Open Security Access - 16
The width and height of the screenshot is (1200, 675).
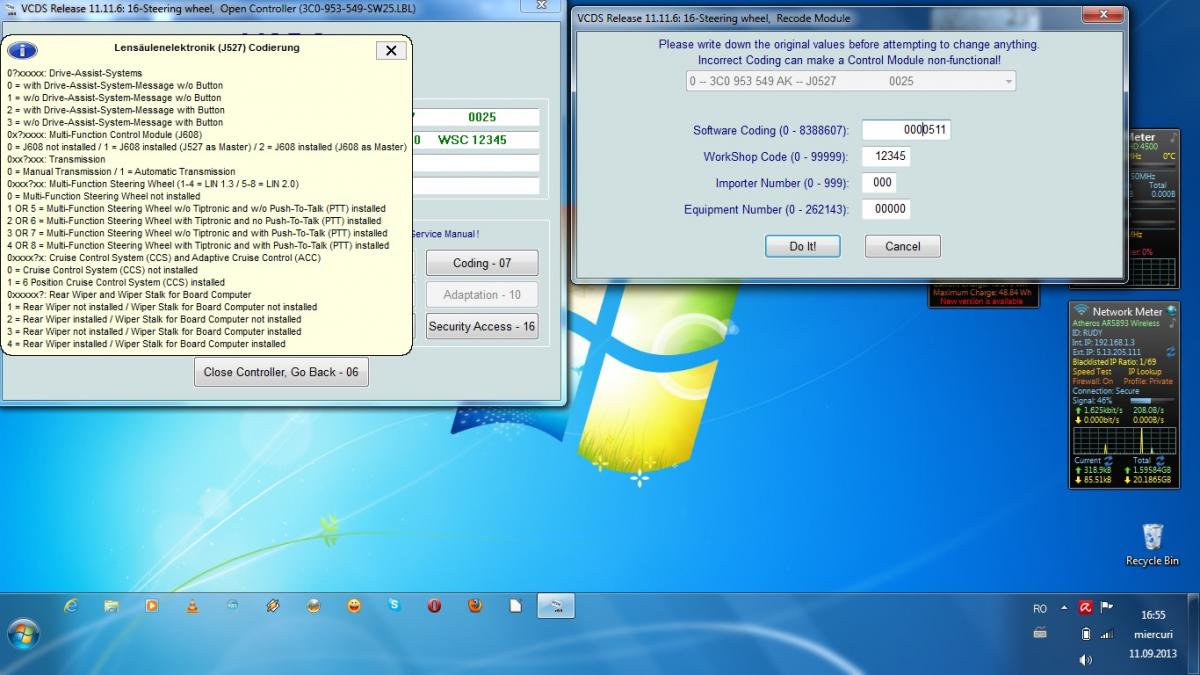click(x=482, y=326)
